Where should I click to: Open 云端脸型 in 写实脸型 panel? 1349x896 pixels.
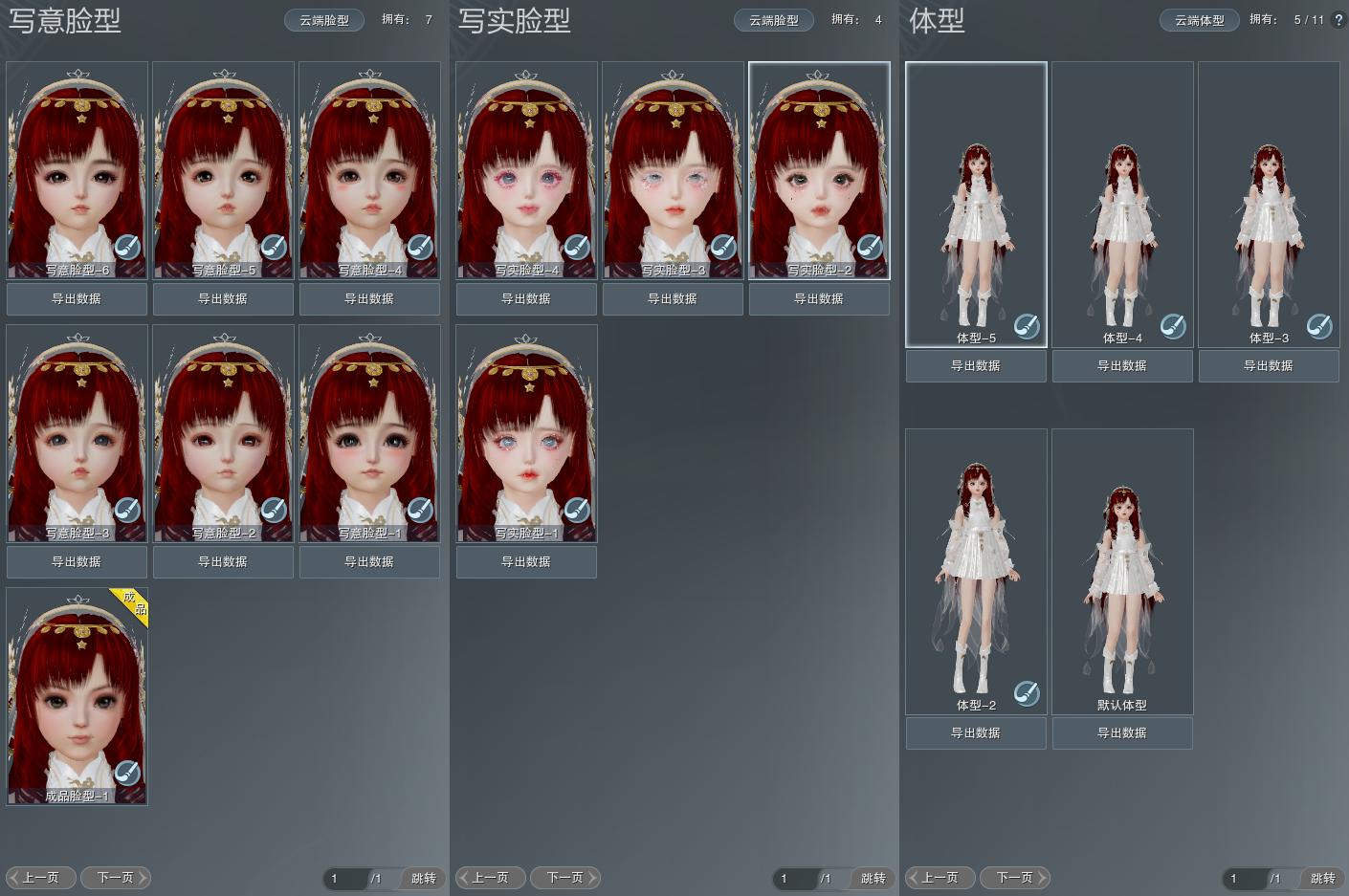click(x=774, y=20)
